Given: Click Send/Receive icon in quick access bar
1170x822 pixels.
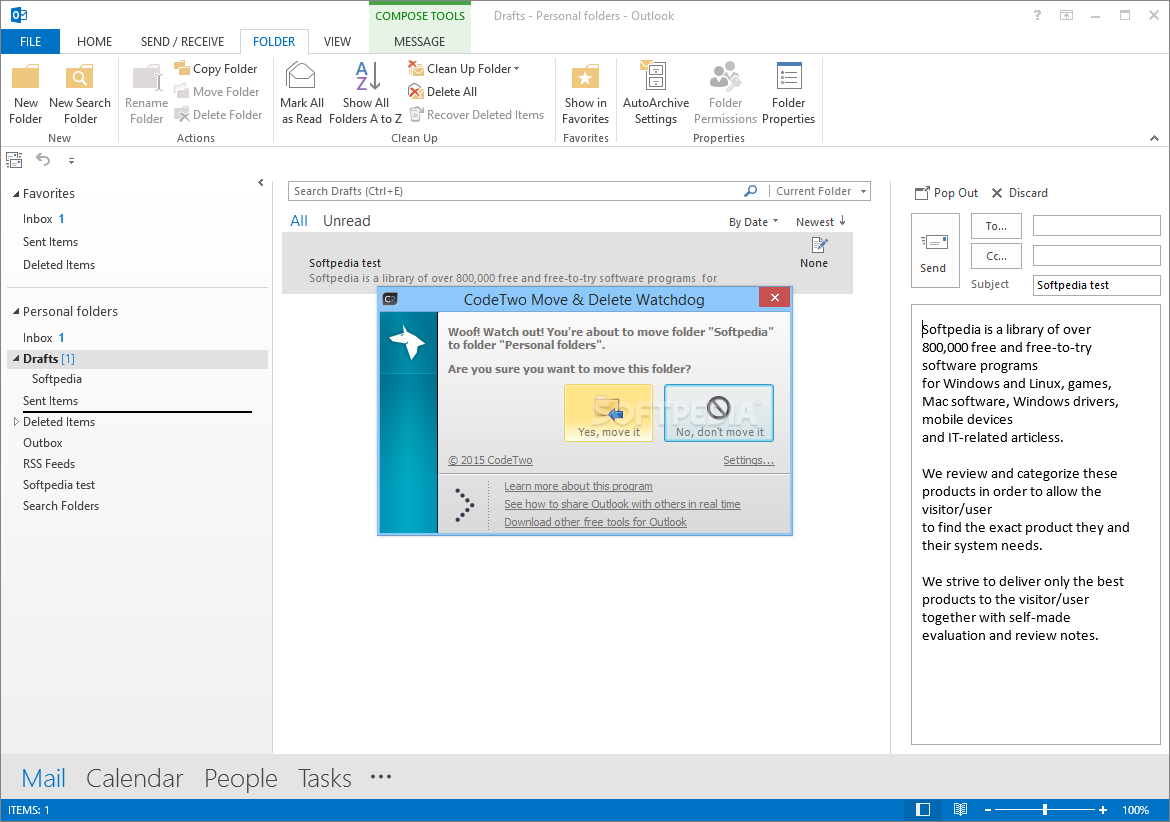Looking at the screenshot, I should tap(14, 160).
